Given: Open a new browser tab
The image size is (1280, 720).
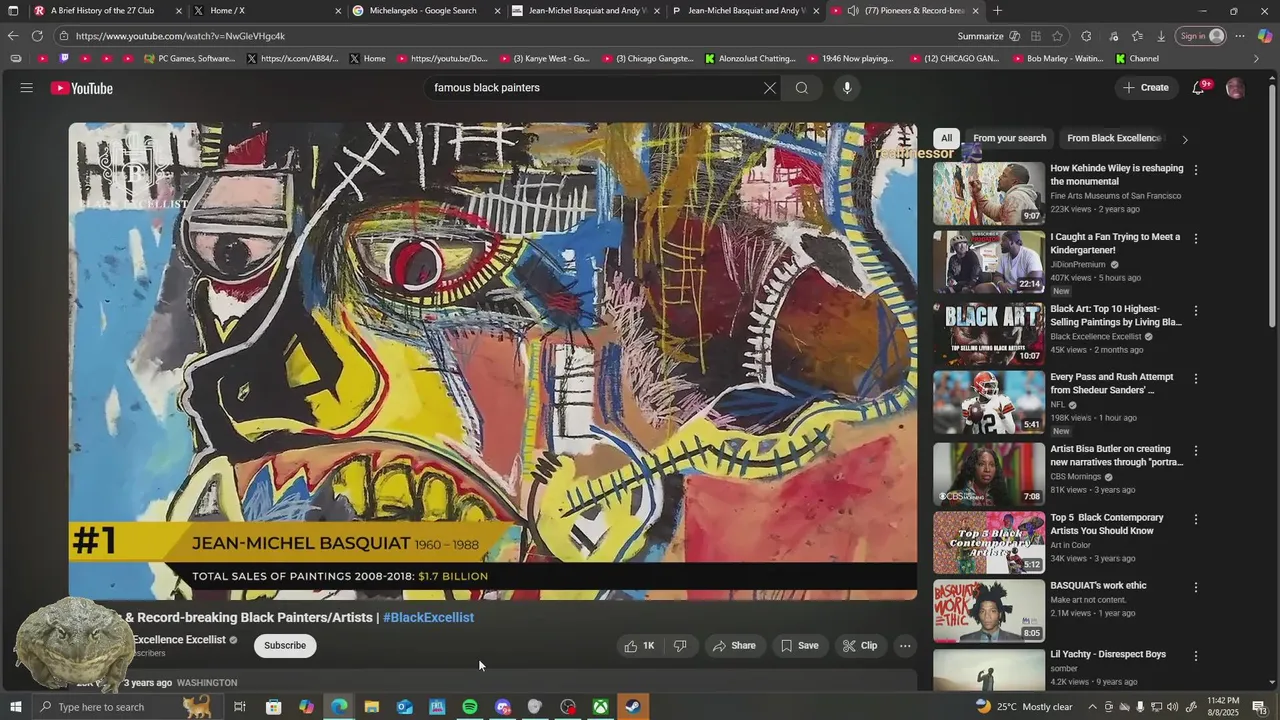Looking at the screenshot, I should click(997, 11).
